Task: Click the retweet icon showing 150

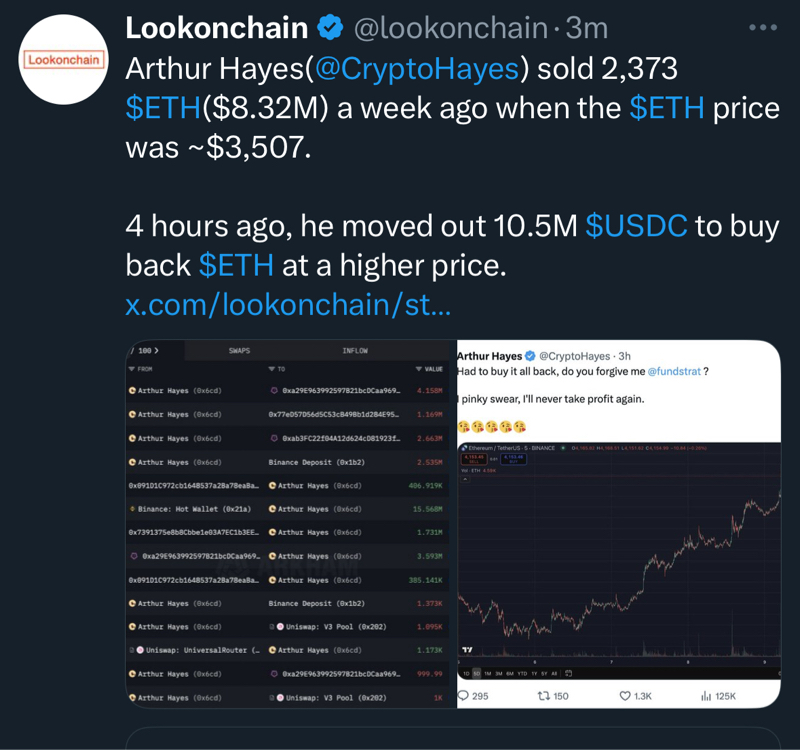Action: pyautogui.click(x=546, y=695)
